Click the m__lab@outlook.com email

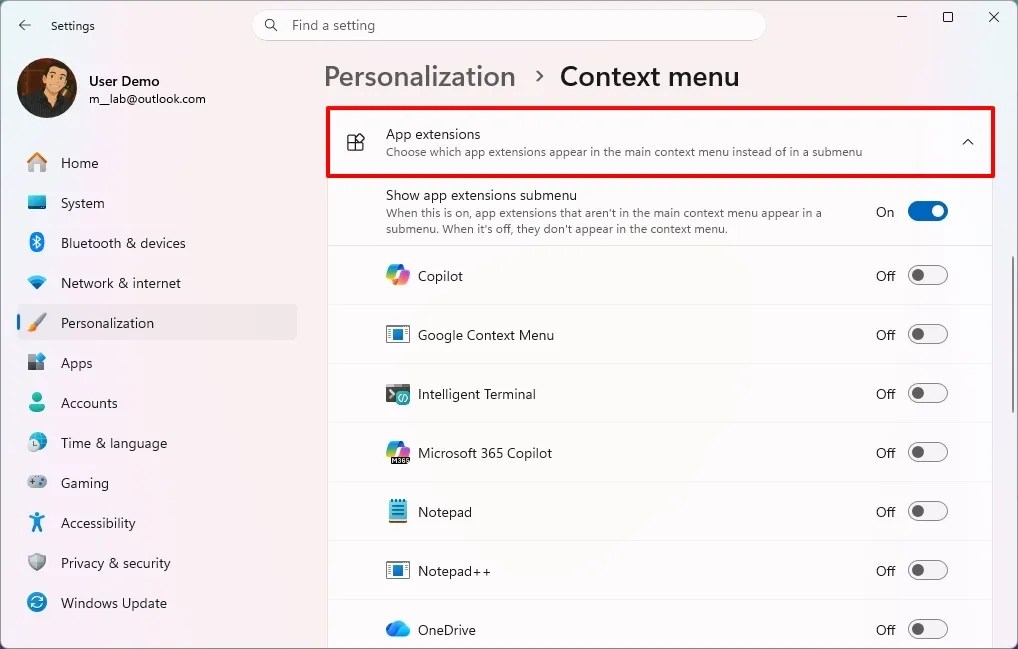[x=147, y=99]
